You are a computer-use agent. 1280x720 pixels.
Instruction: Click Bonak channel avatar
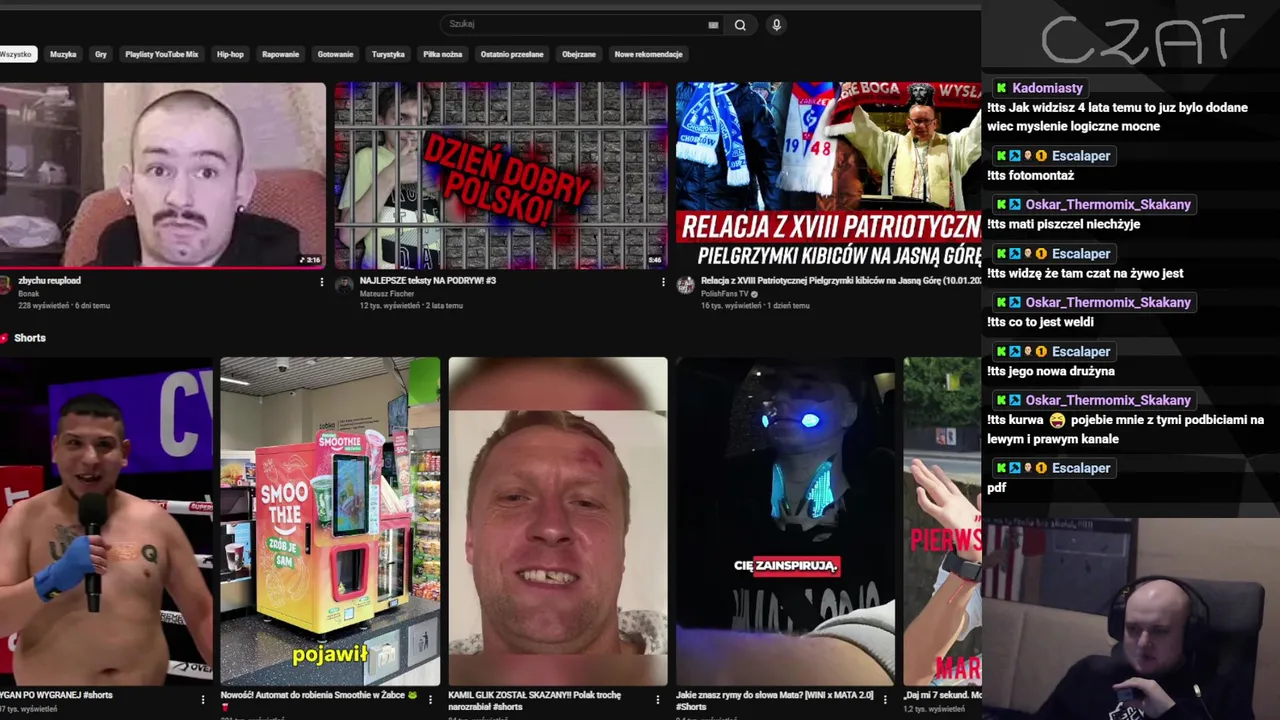click(x=4, y=285)
